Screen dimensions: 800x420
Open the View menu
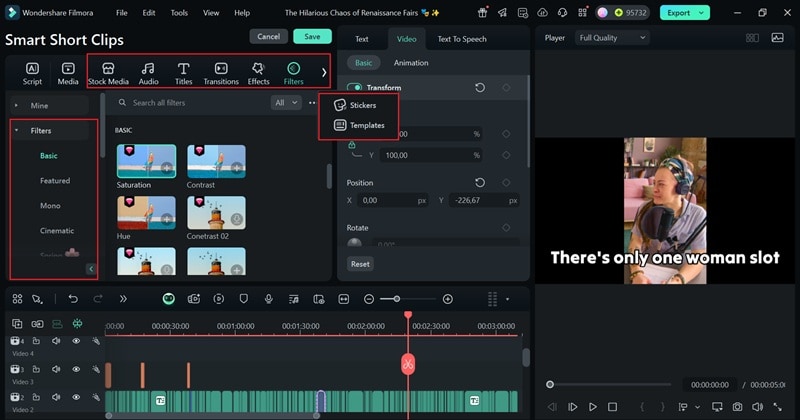[x=211, y=13]
